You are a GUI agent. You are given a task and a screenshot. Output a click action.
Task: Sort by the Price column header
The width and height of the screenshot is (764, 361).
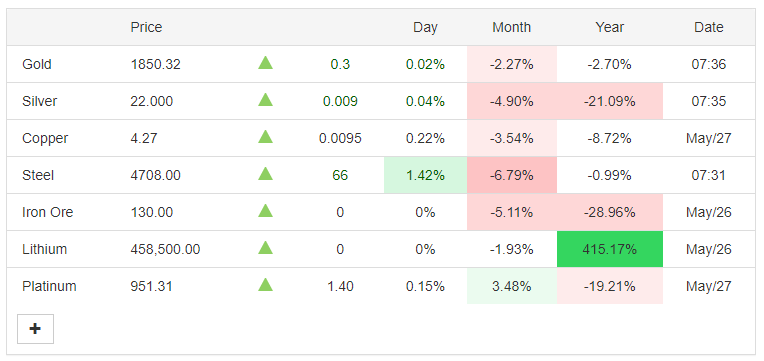146,27
